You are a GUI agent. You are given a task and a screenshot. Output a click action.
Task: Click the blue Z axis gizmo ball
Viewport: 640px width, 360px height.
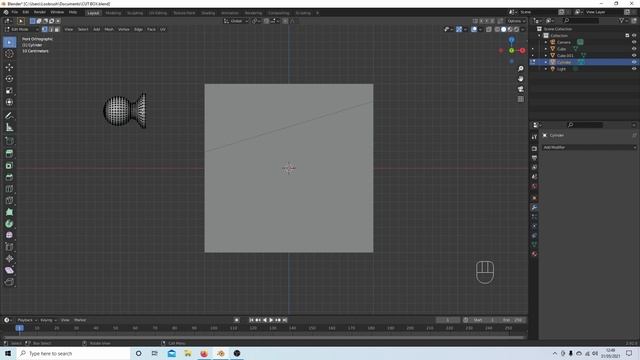[x=511, y=40]
